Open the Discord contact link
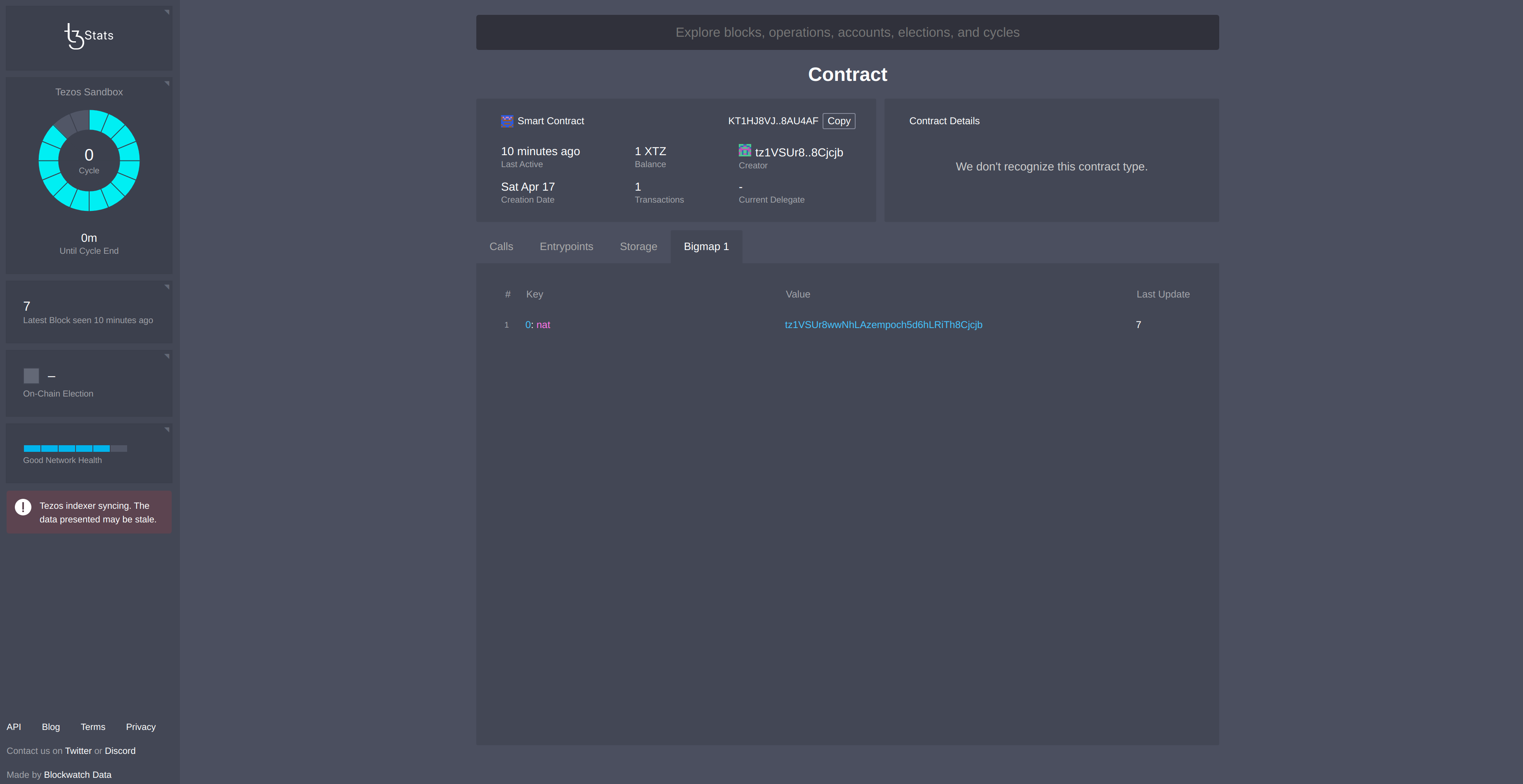The image size is (1523, 784). [120, 751]
